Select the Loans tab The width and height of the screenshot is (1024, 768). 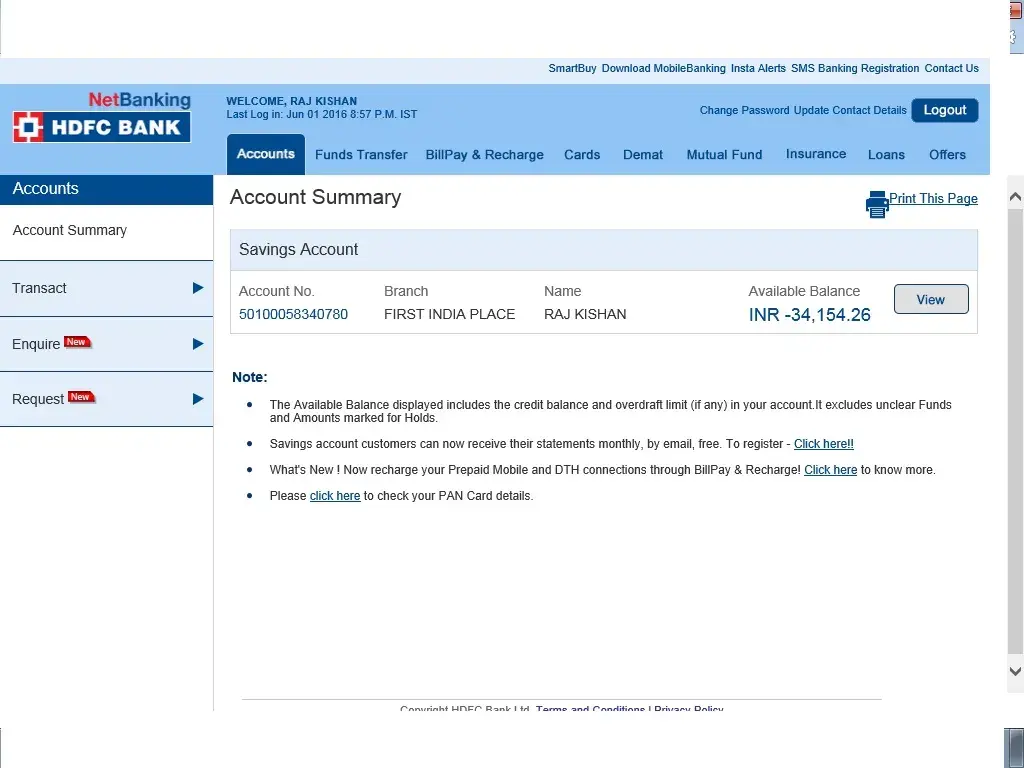click(886, 155)
